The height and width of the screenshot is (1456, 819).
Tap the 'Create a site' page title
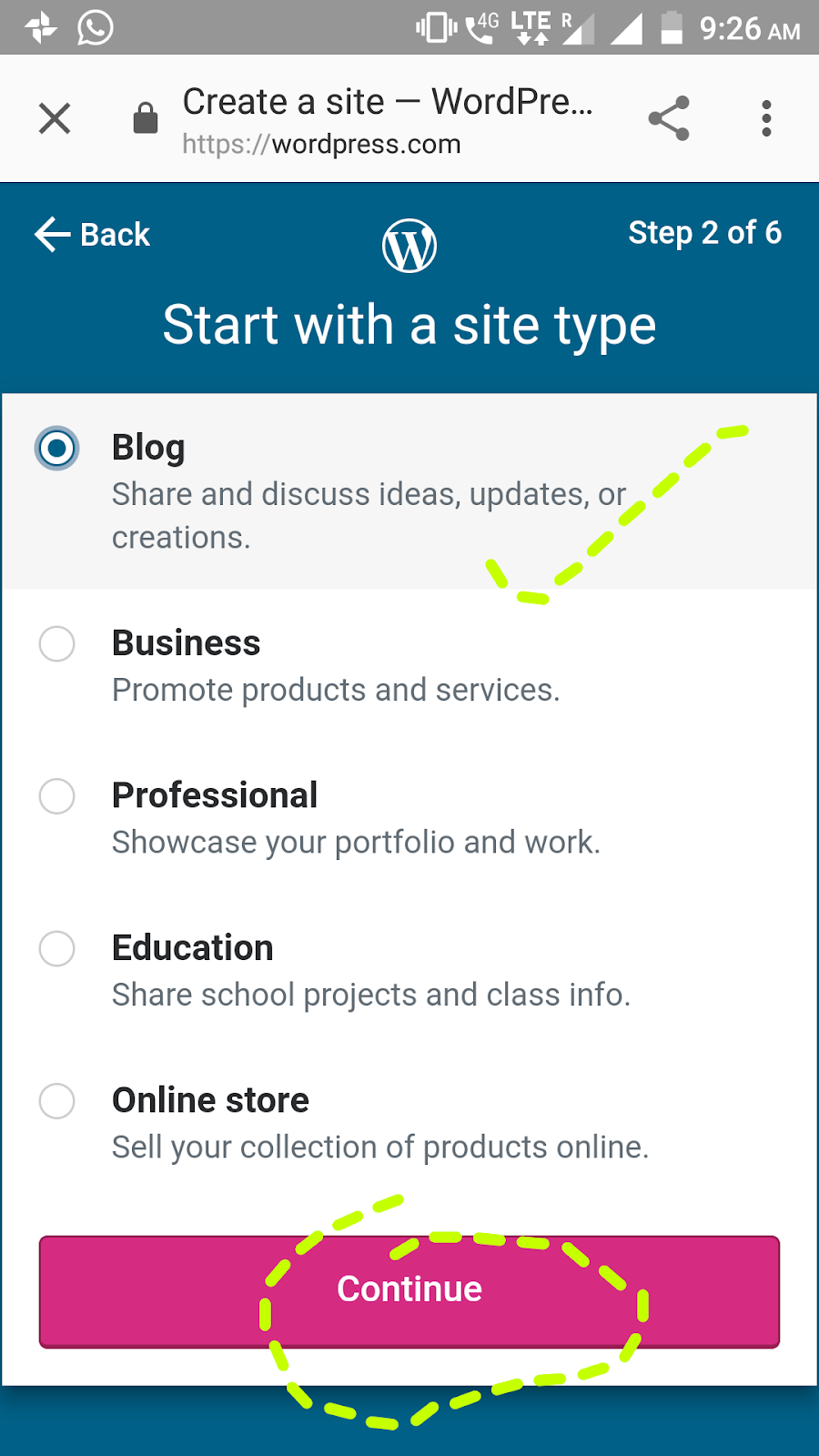coord(387,102)
